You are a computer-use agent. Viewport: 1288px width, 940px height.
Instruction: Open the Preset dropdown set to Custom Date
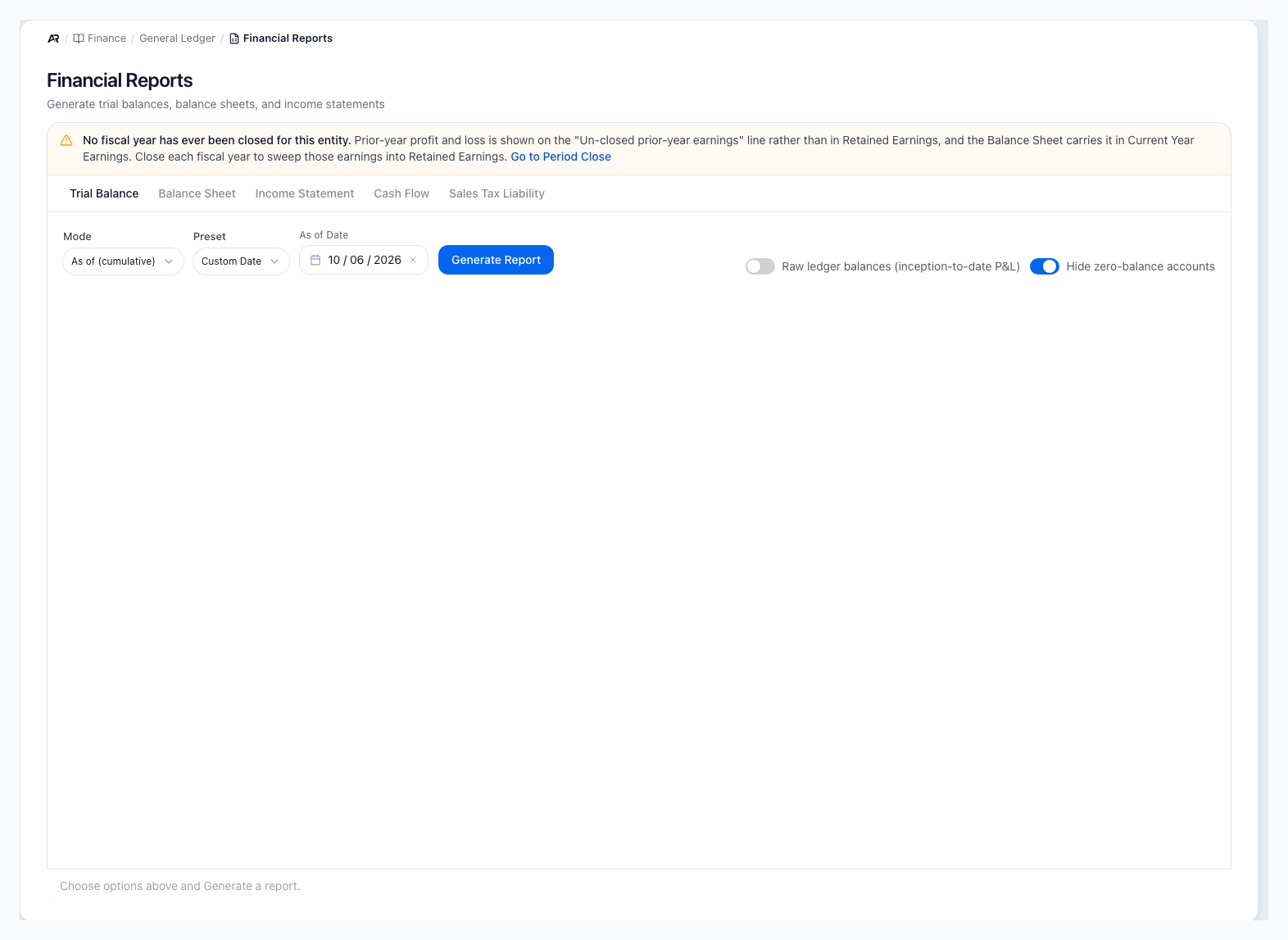tap(241, 261)
